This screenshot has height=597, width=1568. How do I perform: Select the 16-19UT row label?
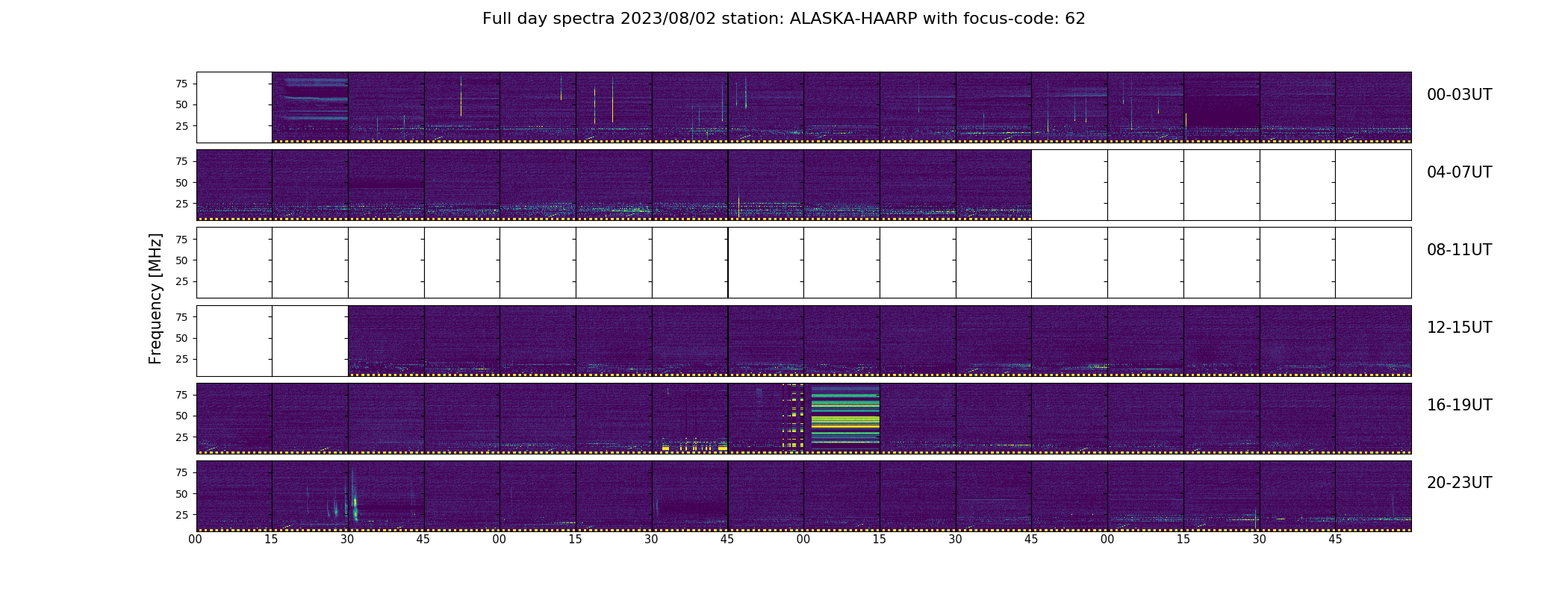pos(1459,405)
